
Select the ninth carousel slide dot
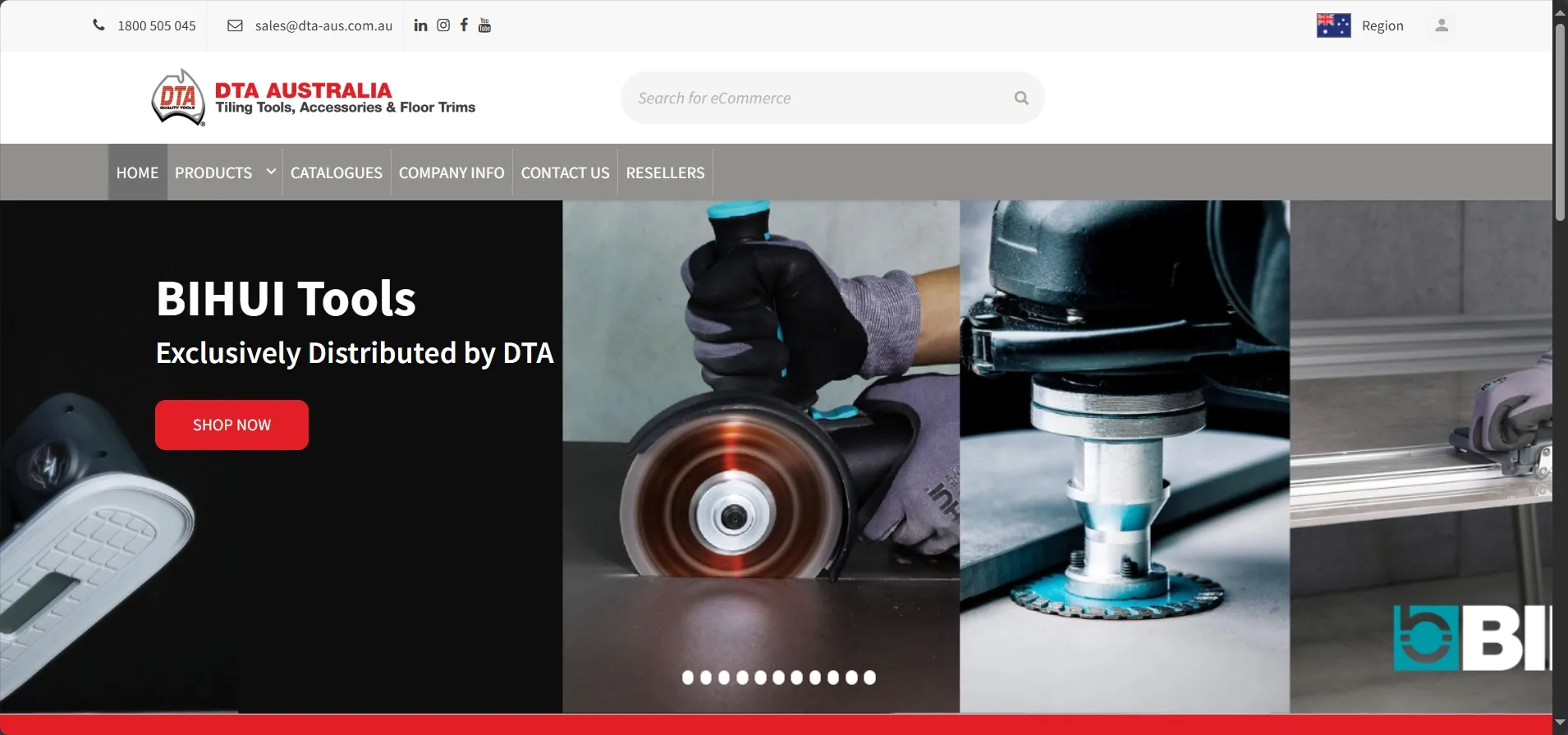(833, 678)
